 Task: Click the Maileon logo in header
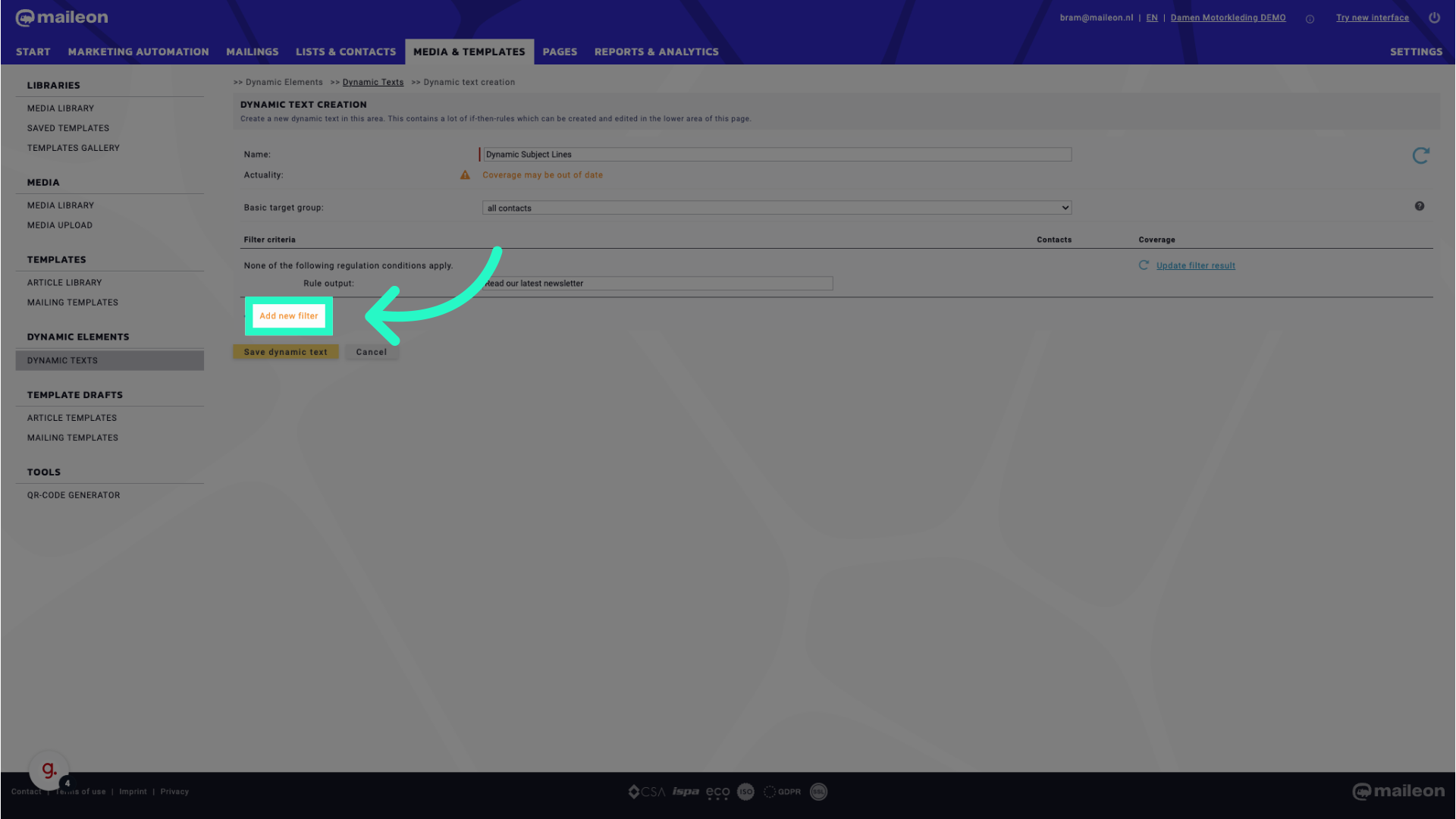[x=61, y=17]
